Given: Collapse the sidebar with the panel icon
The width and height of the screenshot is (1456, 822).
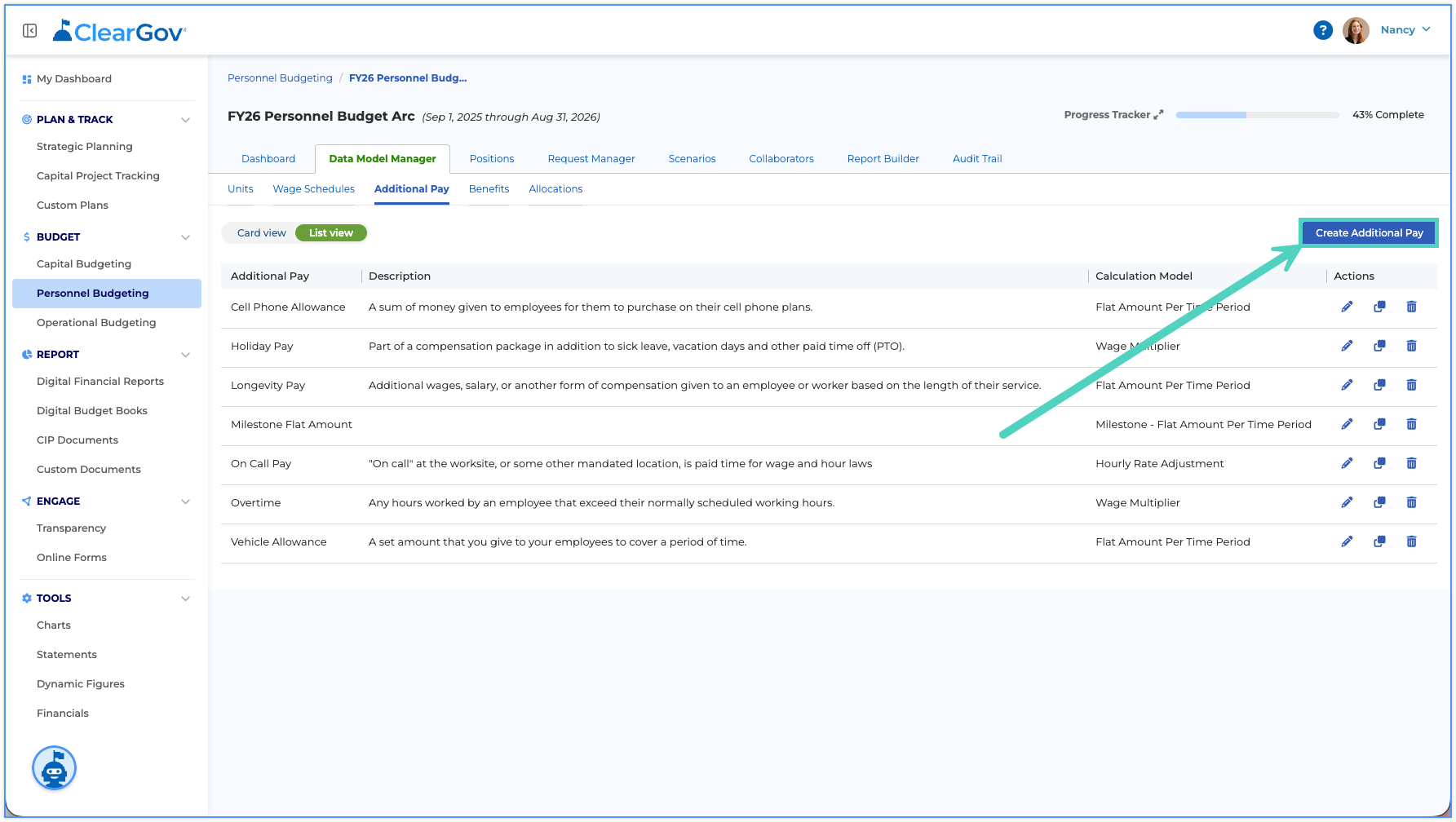Looking at the screenshot, I should tap(30, 31).
